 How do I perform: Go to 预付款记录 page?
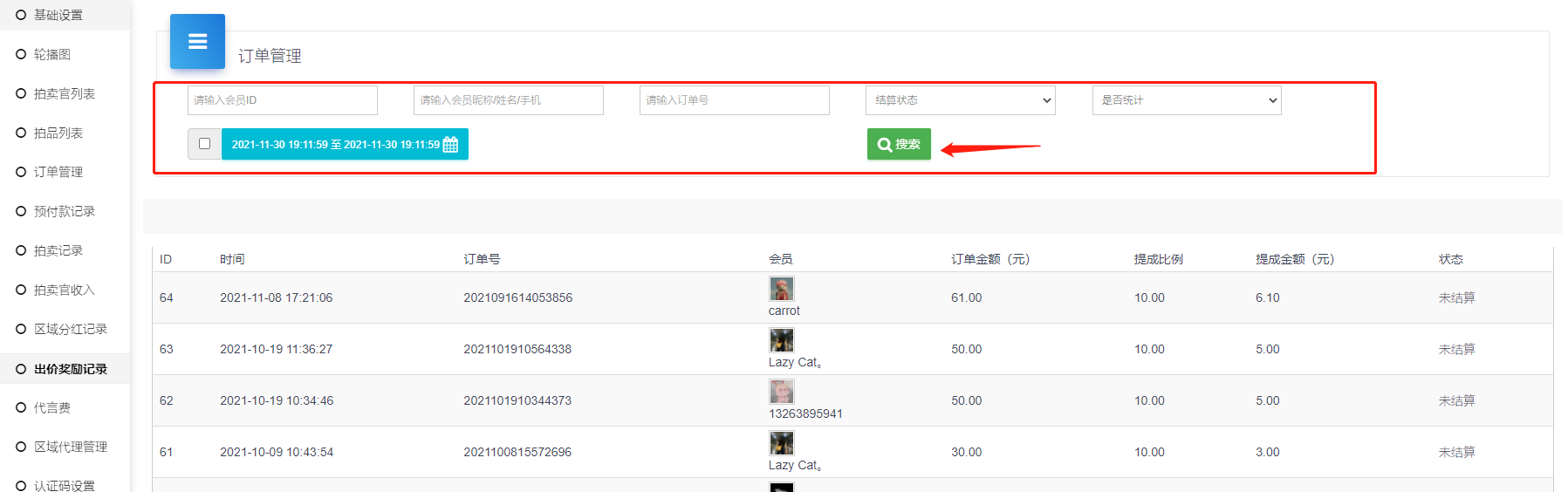(x=65, y=211)
